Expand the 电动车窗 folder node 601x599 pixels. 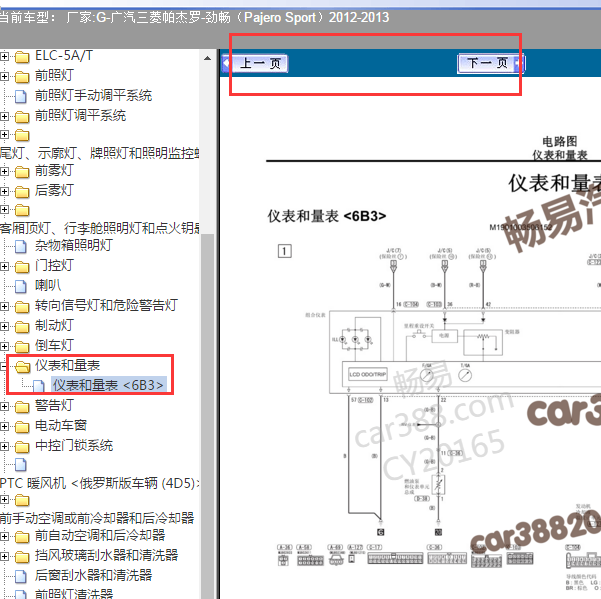4,426
